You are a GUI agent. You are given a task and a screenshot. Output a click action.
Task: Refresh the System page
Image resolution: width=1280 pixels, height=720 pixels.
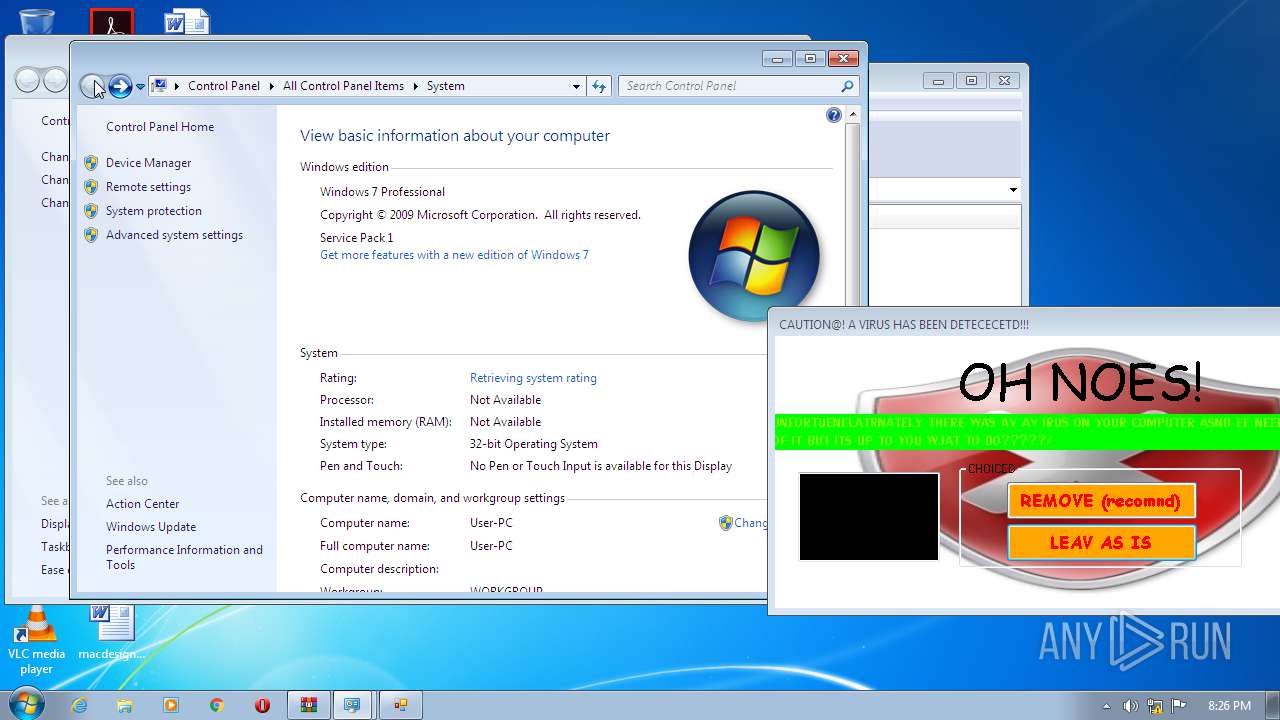pos(599,87)
